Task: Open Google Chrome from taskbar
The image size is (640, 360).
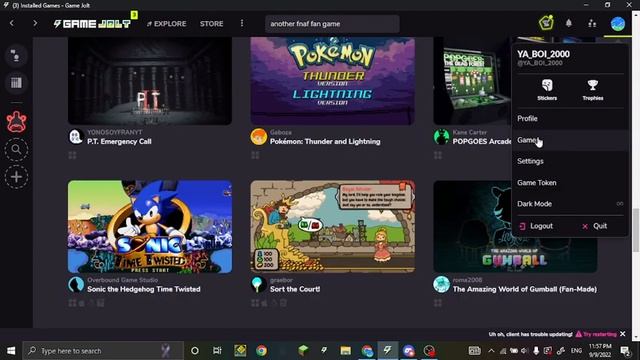Action: tap(262, 351)
